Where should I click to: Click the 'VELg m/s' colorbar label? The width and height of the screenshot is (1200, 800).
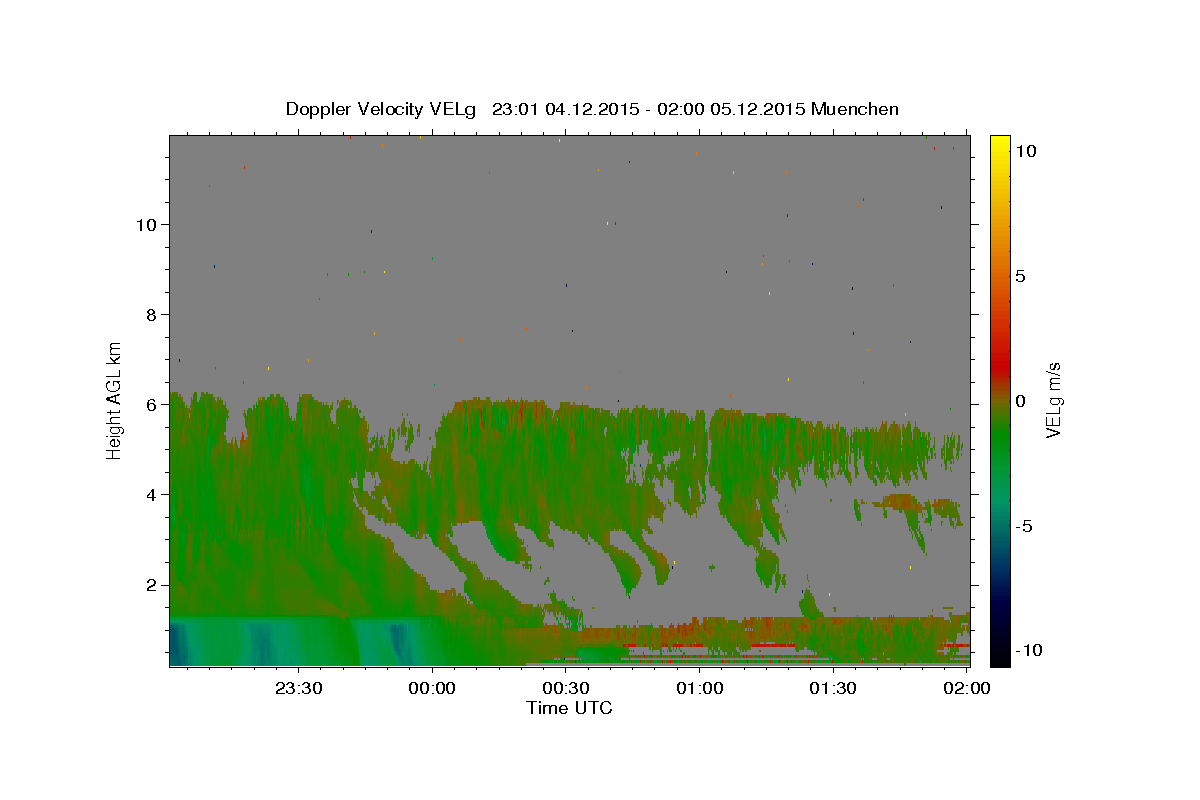click(1053, 399)
